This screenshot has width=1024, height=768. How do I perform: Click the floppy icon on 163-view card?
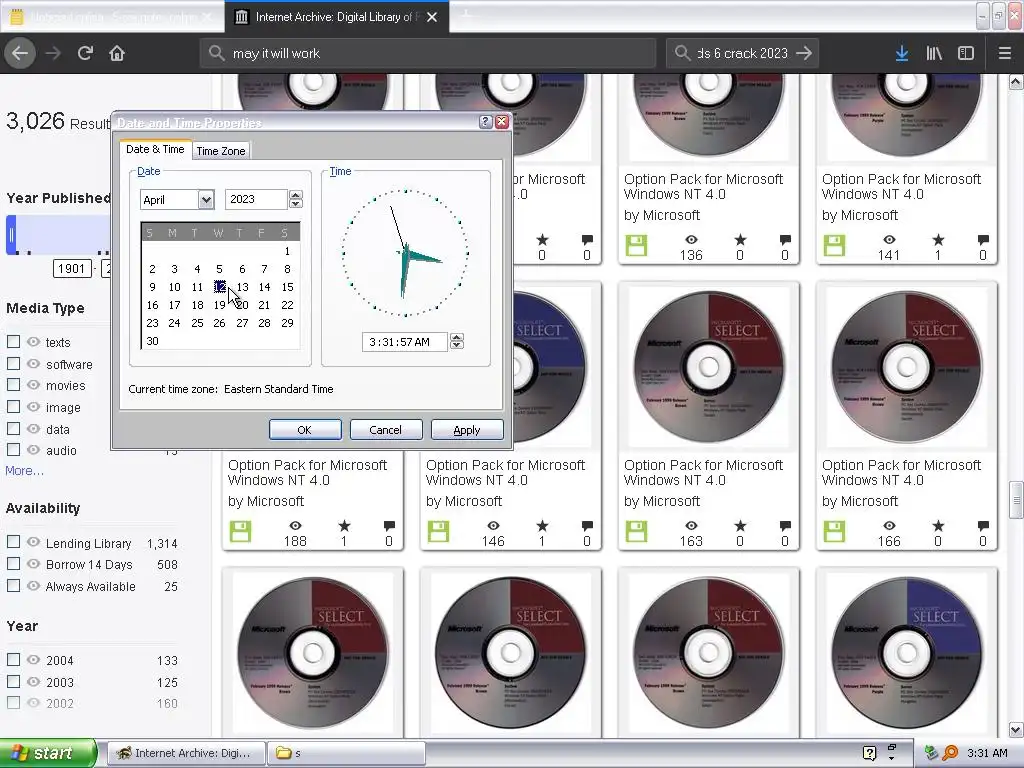(x=636, y=532)
